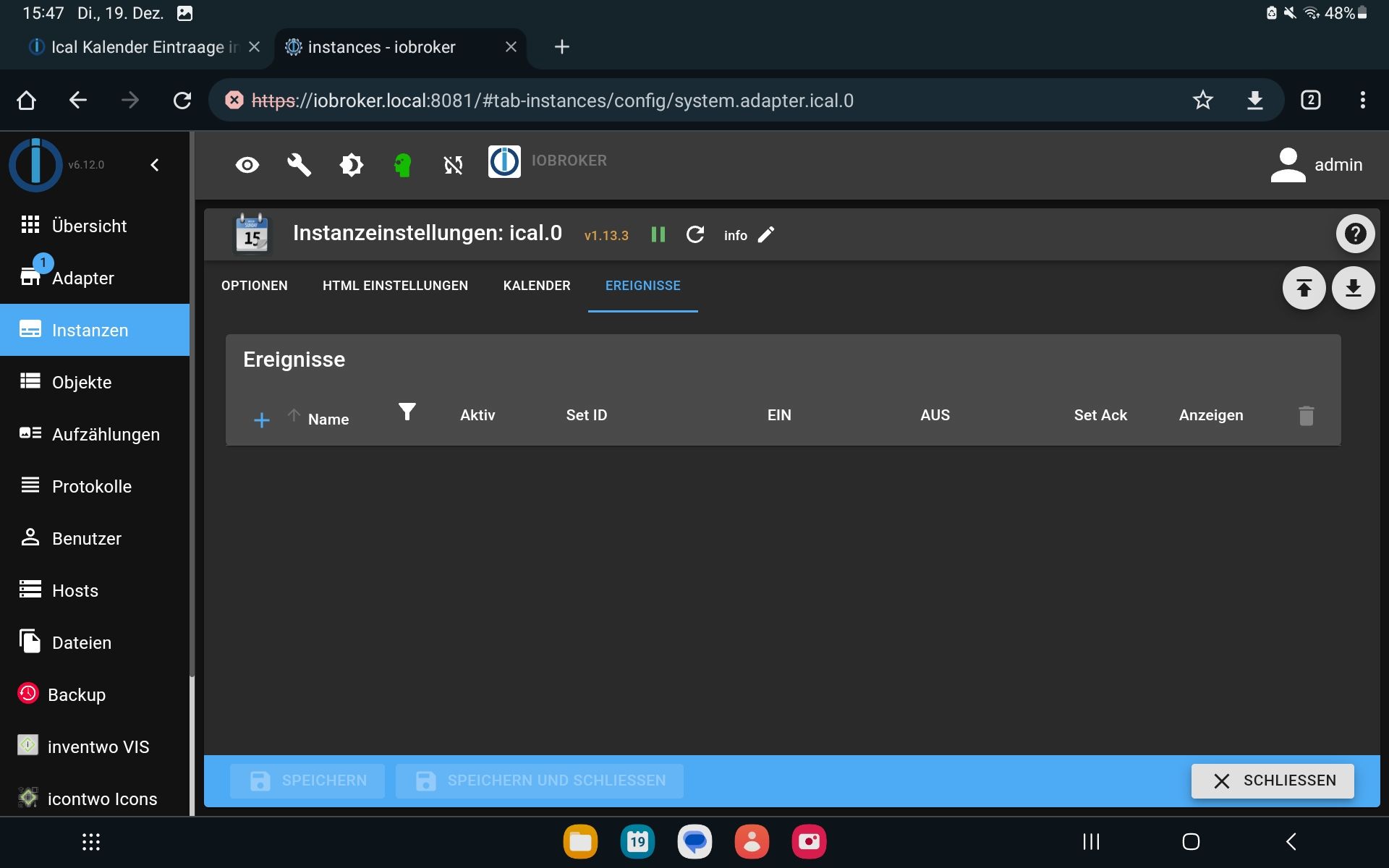Screen dimensions: 1389x868
Task: Toggle the green expert mode head icon
Action: click(403, 165)
